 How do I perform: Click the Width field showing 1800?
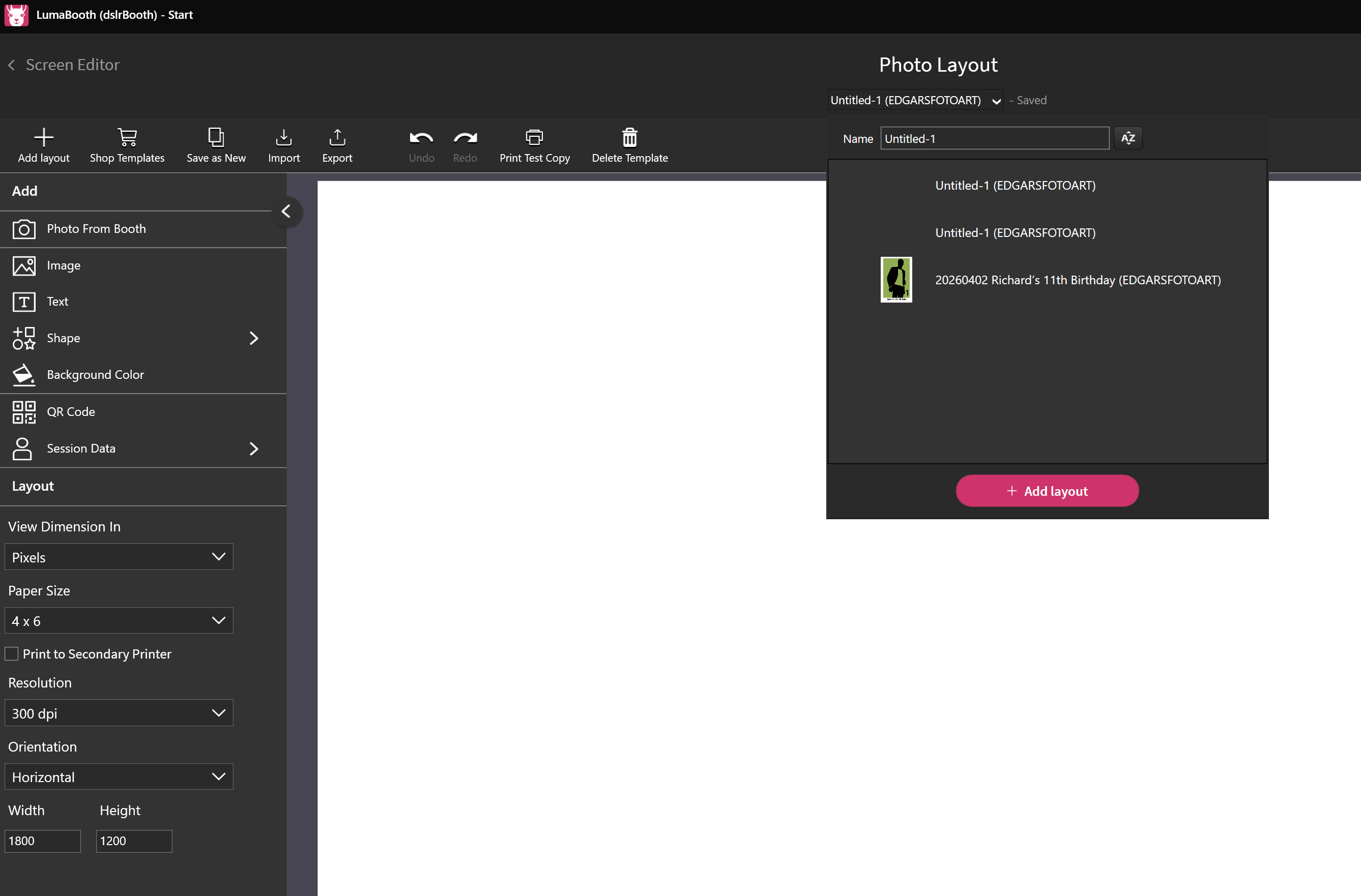tap(43, 841)
